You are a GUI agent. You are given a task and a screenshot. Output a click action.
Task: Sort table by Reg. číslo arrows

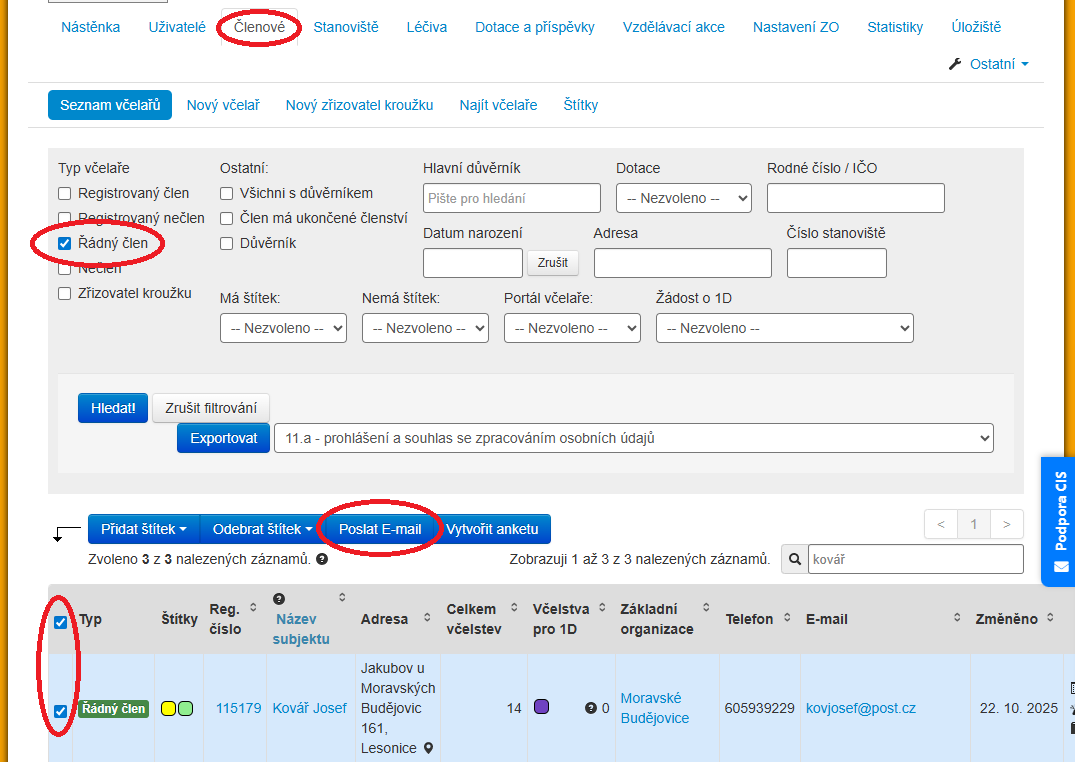click(x=253, y=607)
